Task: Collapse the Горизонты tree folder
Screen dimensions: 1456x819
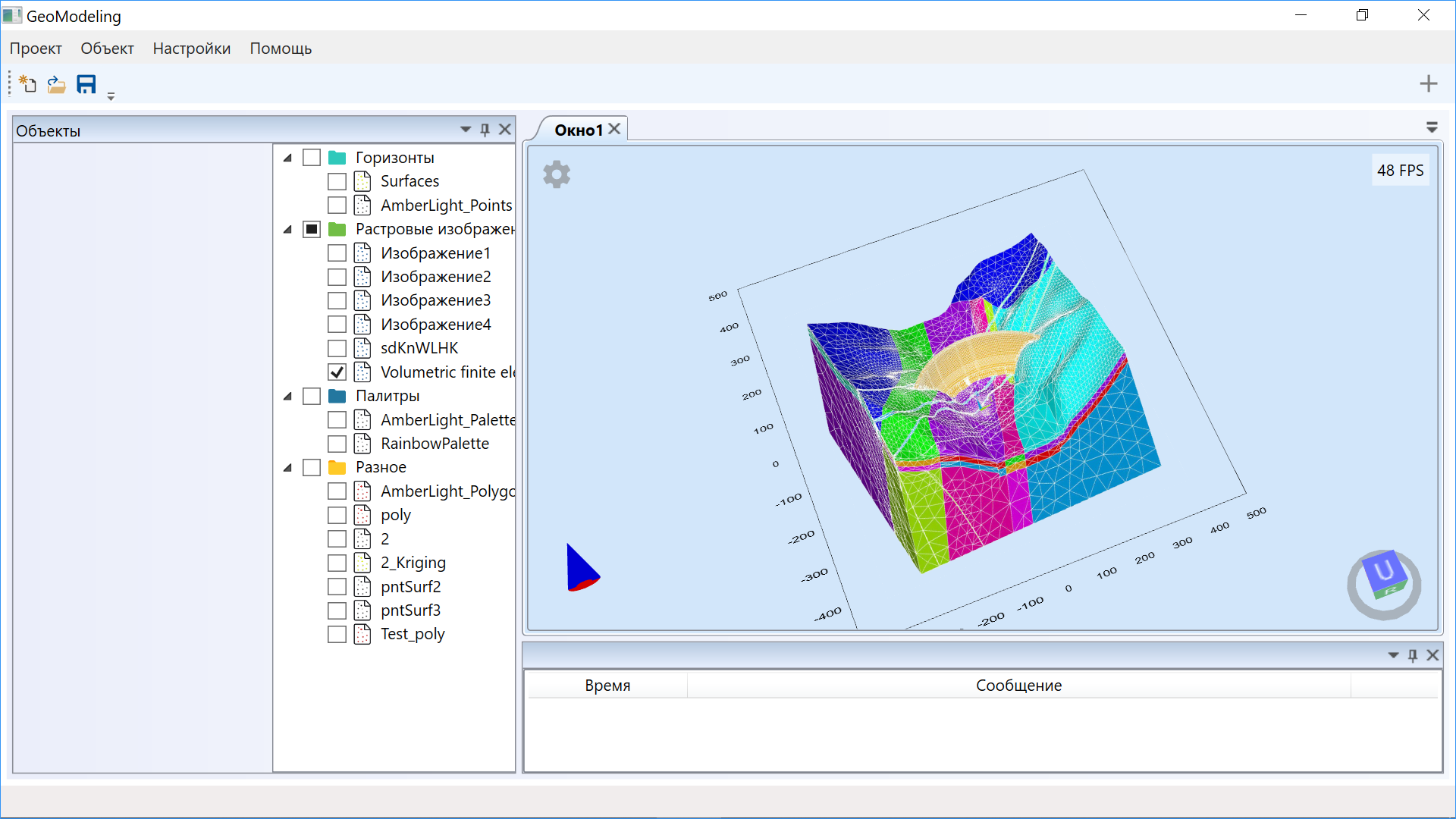Action: tap(287, 158)
